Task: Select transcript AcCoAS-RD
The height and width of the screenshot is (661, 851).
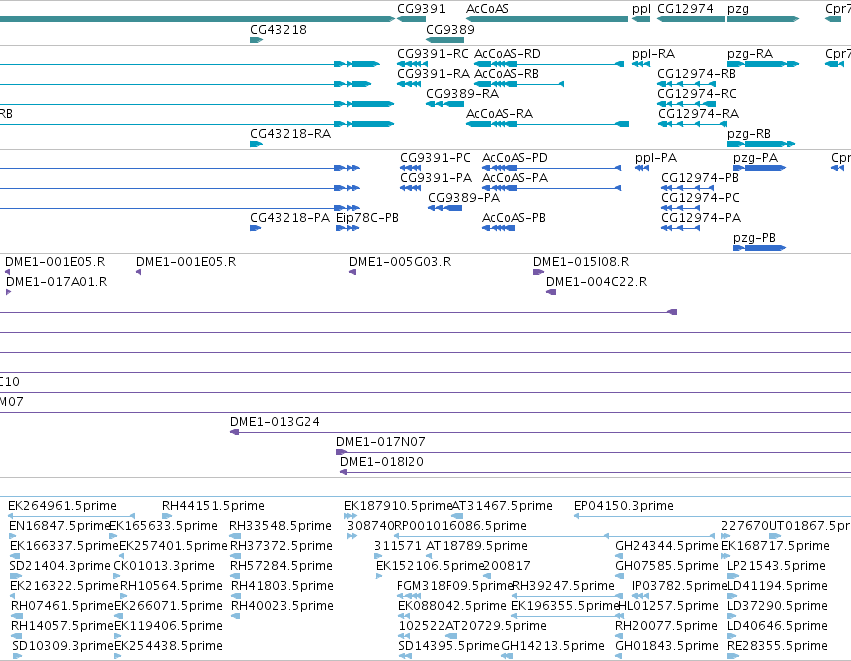Action: tap(507, 54)
